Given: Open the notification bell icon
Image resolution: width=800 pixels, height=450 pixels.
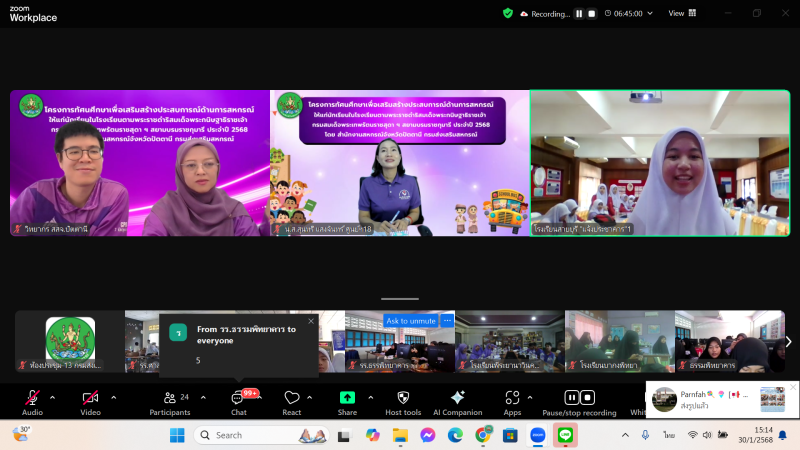Looking at the screenshot, I should coord(783,435).
